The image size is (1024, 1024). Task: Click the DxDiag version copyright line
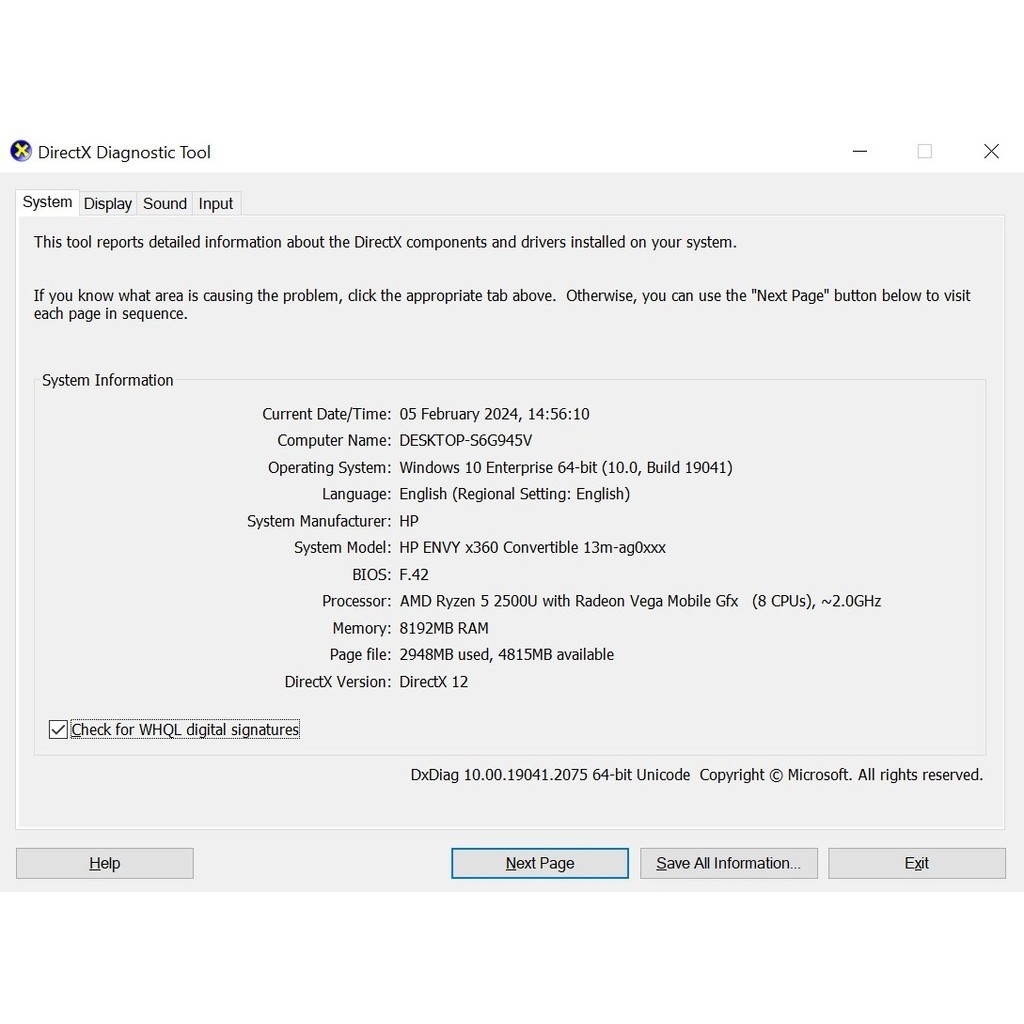pyautogui.click(x=696, y=775)
